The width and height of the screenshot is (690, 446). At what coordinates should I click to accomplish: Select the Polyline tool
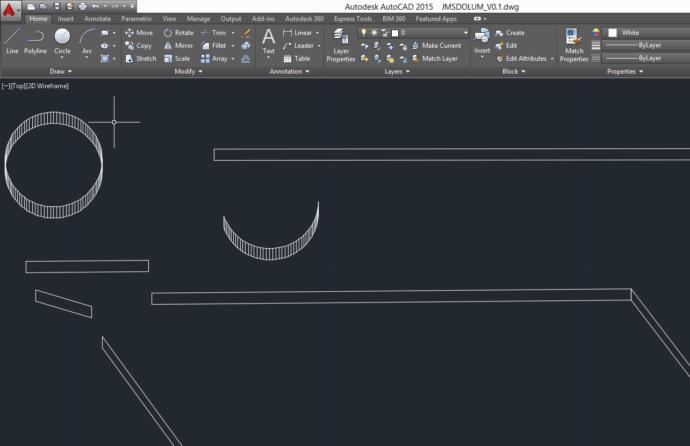[35, 41]
